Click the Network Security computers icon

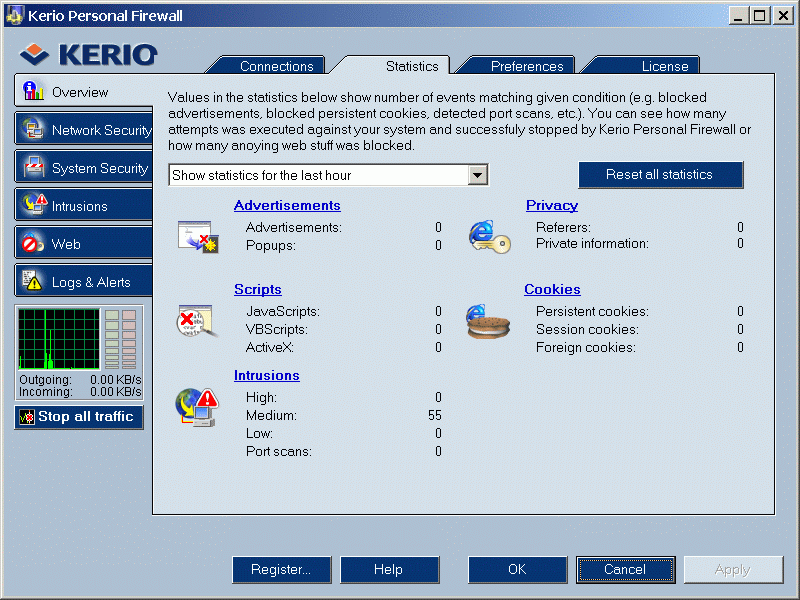33,129
